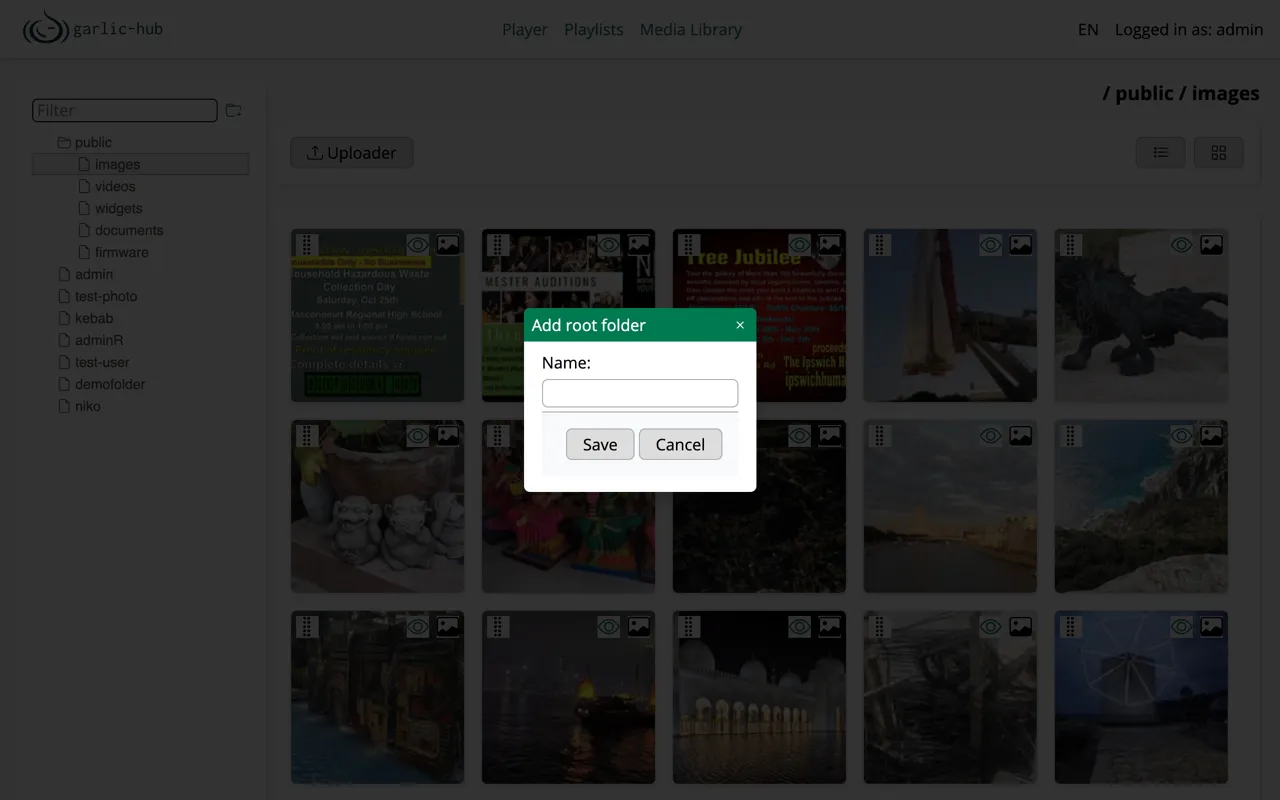Select the documents folder

click(129, 230)
